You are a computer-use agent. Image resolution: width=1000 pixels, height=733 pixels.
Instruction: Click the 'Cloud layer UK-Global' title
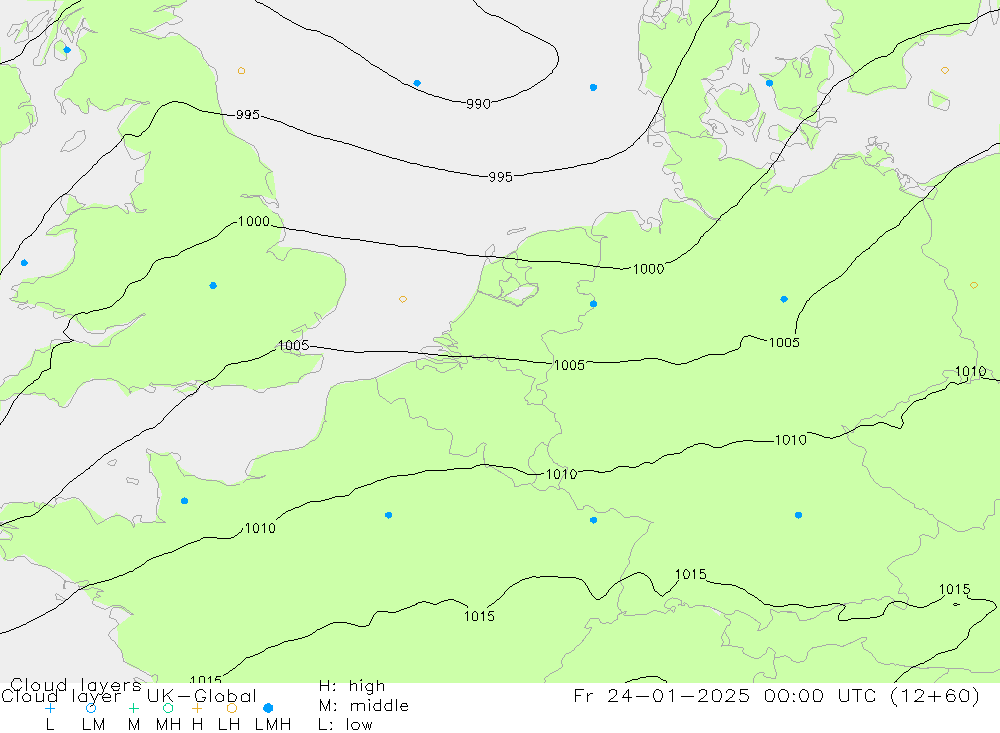(129, 696)
